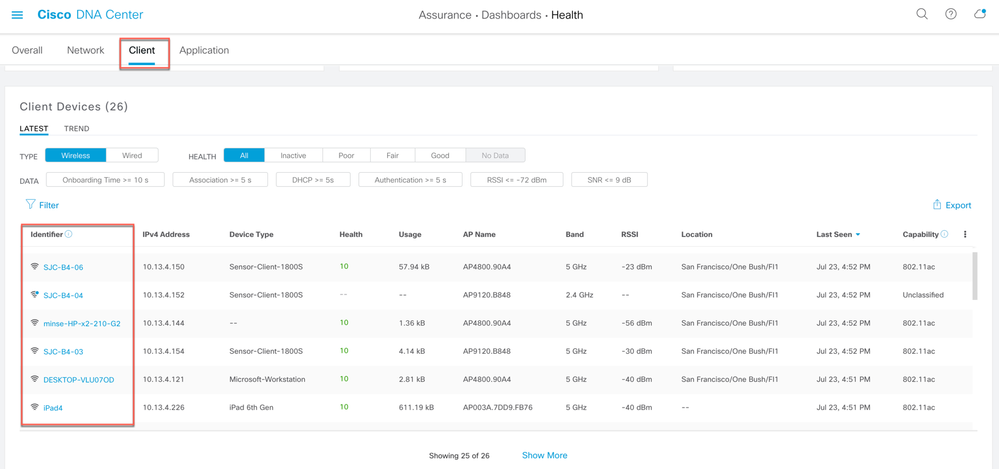Toggle Association >= 5 s data filter
The height and width of the screenshot is (469, 999).
(220, 180)
